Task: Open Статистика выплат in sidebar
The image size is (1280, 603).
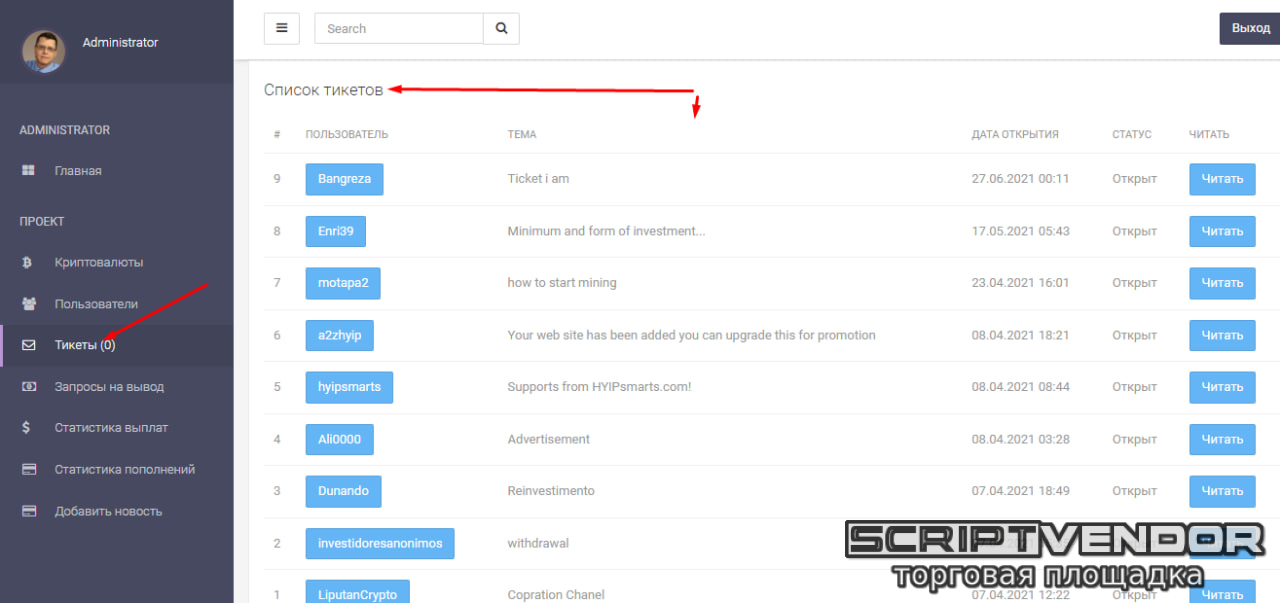Action: (x=111, y=428)
